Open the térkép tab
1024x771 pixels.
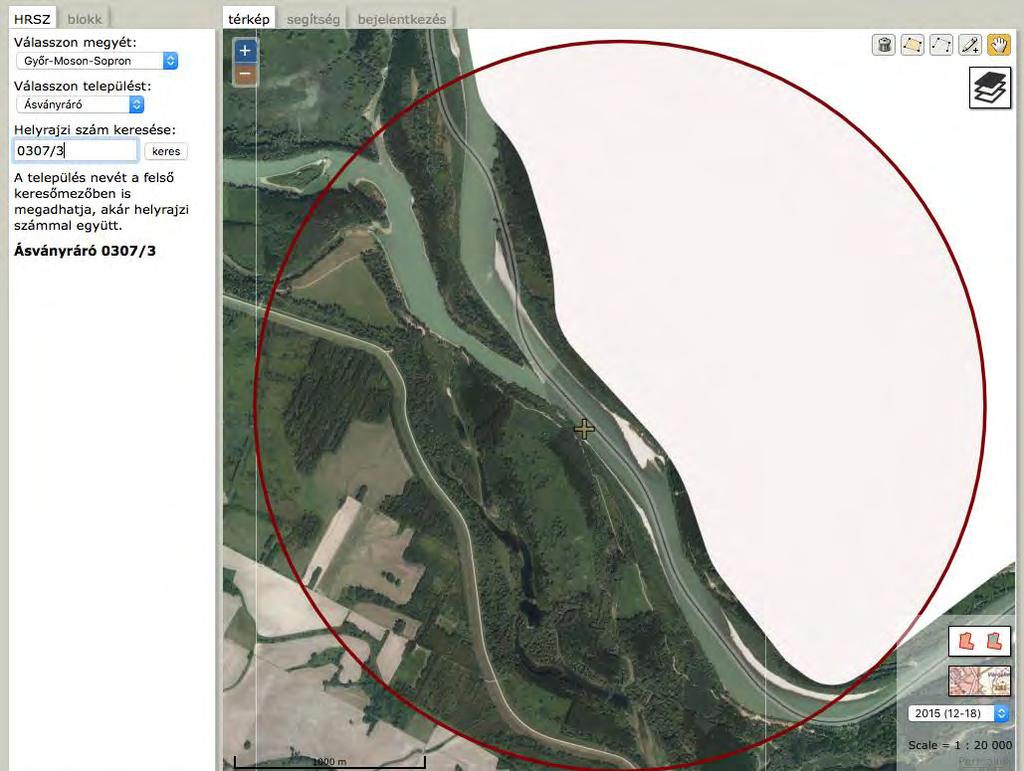[x=249, y=19]
